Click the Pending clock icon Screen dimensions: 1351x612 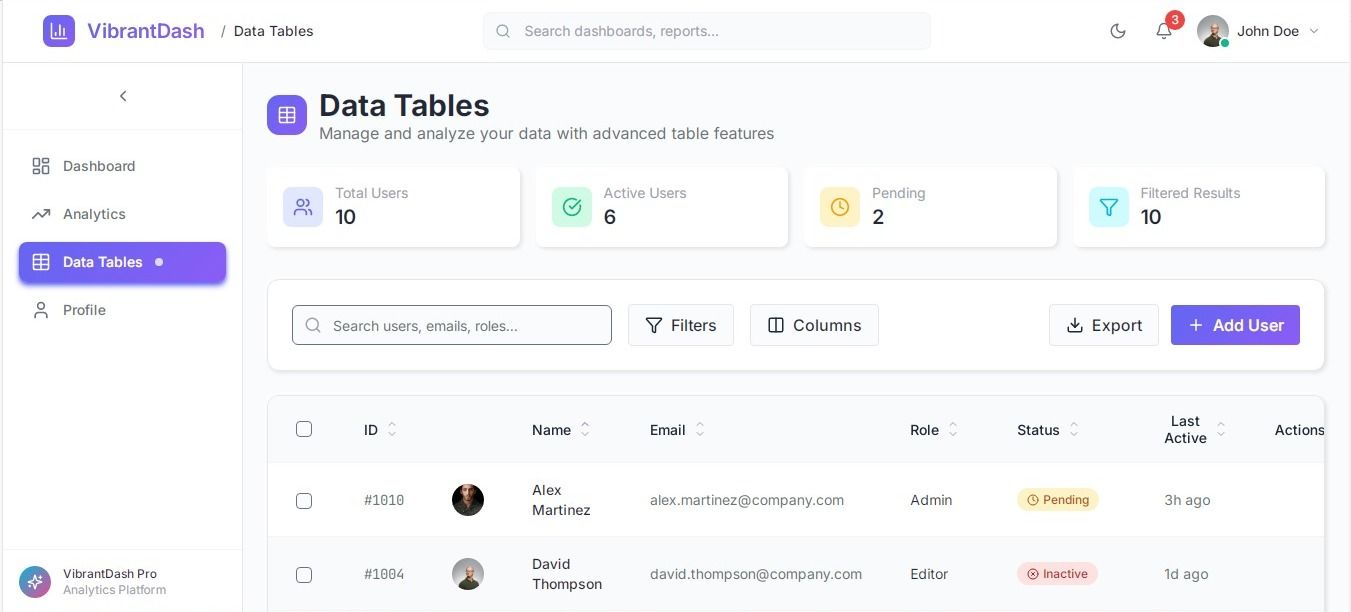pos(840,207)
